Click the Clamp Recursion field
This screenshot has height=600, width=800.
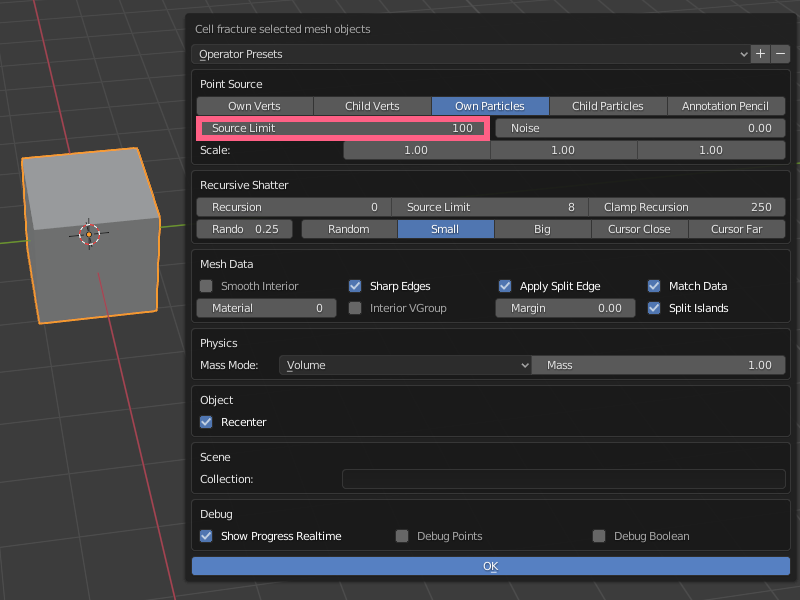(x=687, y=207)
